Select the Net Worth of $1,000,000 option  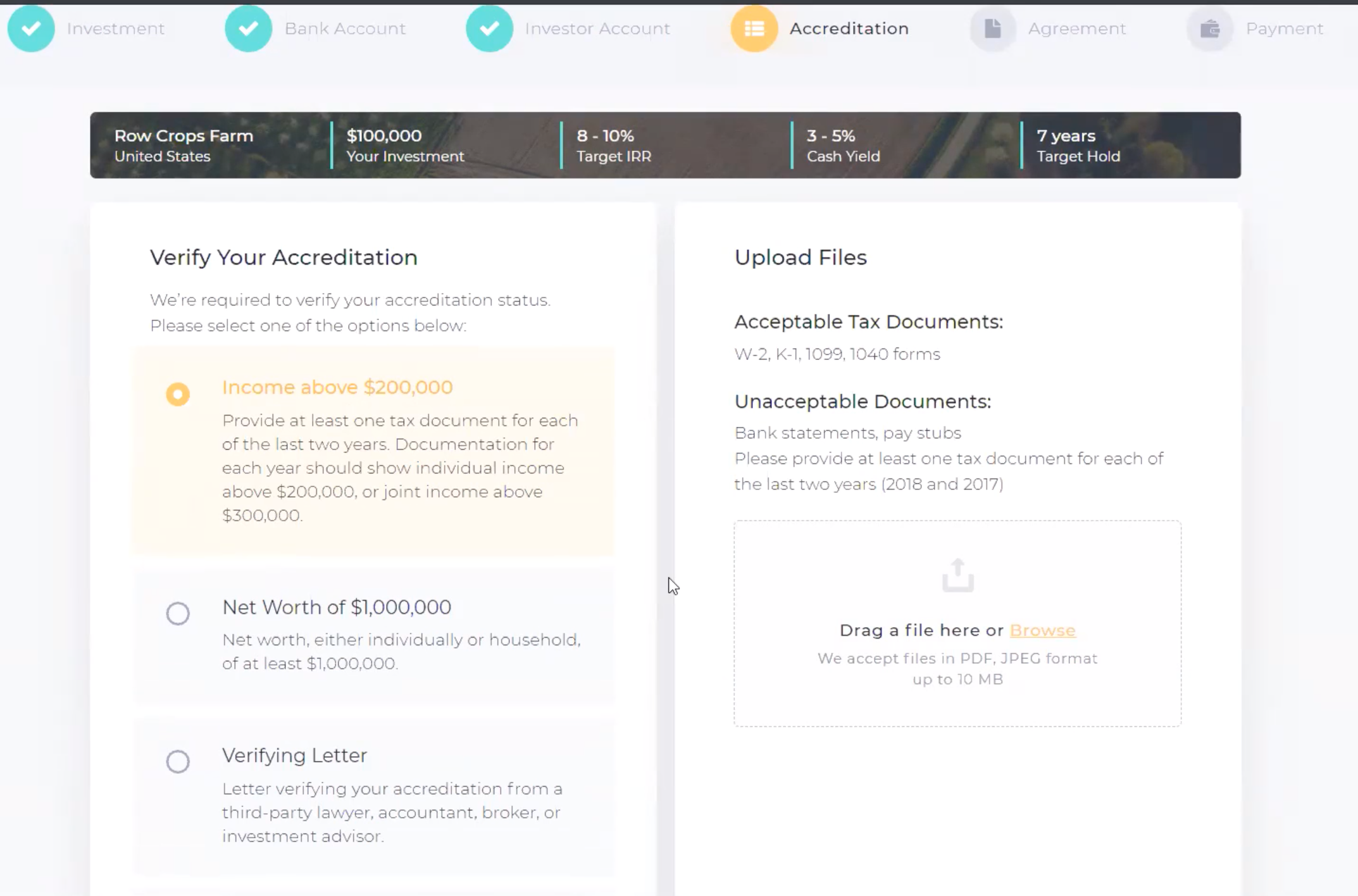point(177,613)
